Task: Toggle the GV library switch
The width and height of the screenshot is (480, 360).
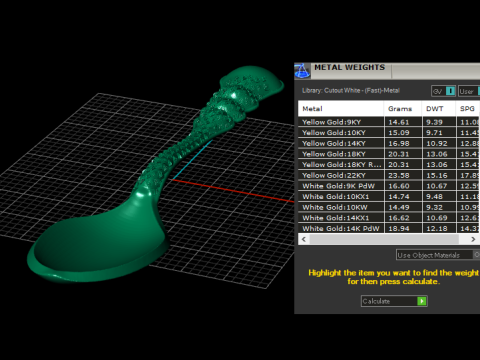Action: coord(450,91)
